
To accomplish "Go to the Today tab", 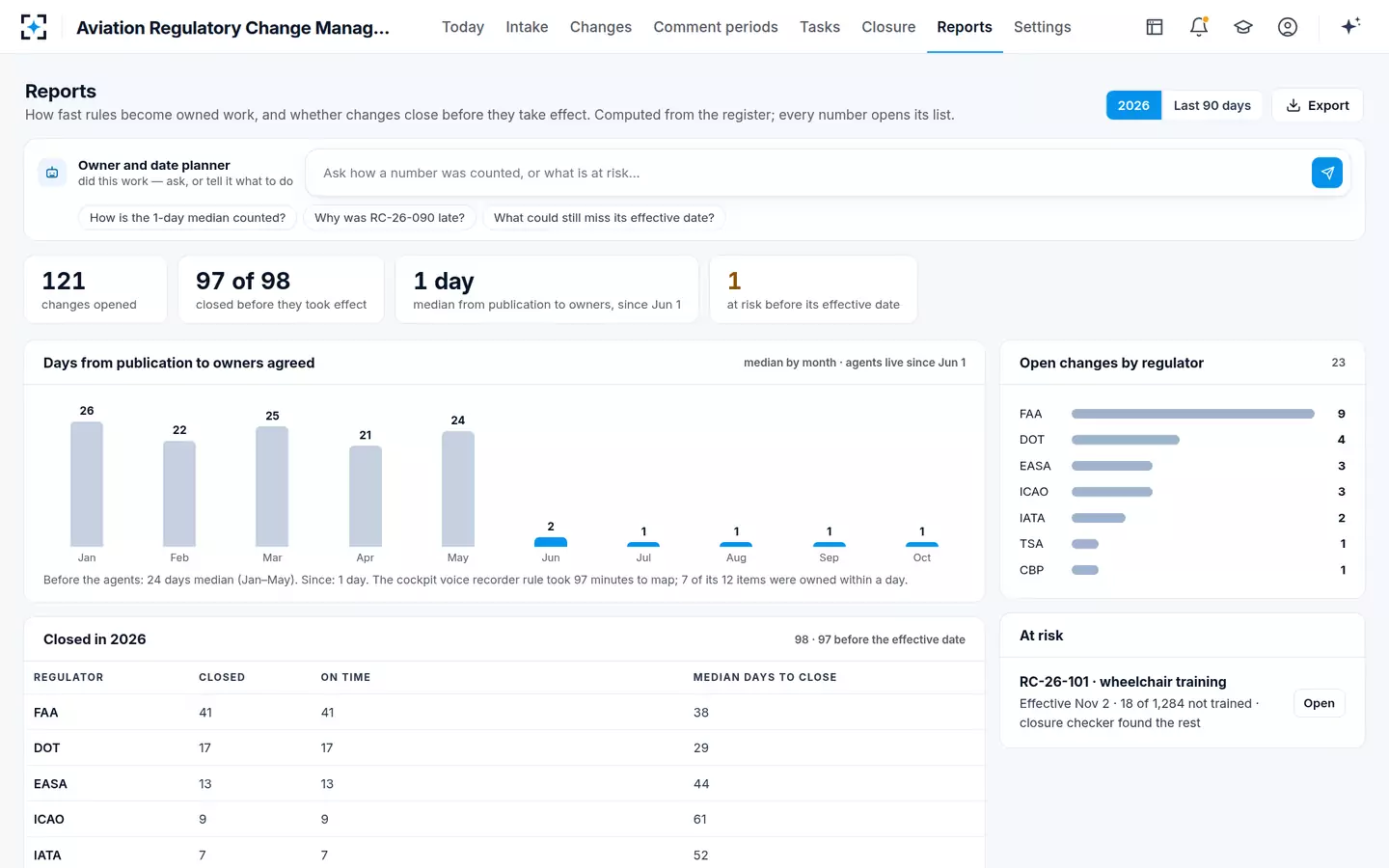I will click(463, 27).
